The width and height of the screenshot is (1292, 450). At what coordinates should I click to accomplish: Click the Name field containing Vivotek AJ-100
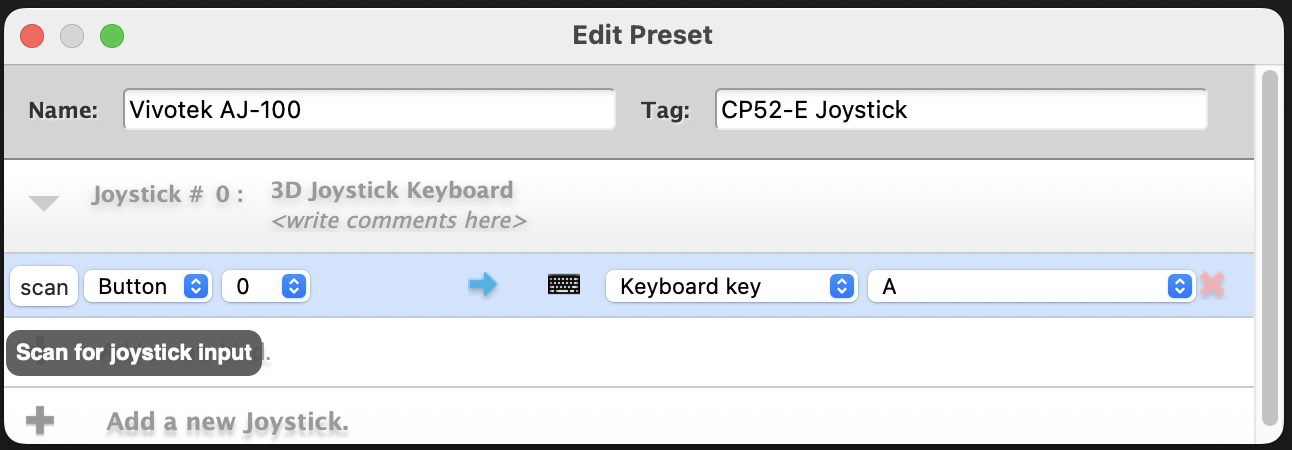(369, 110)
